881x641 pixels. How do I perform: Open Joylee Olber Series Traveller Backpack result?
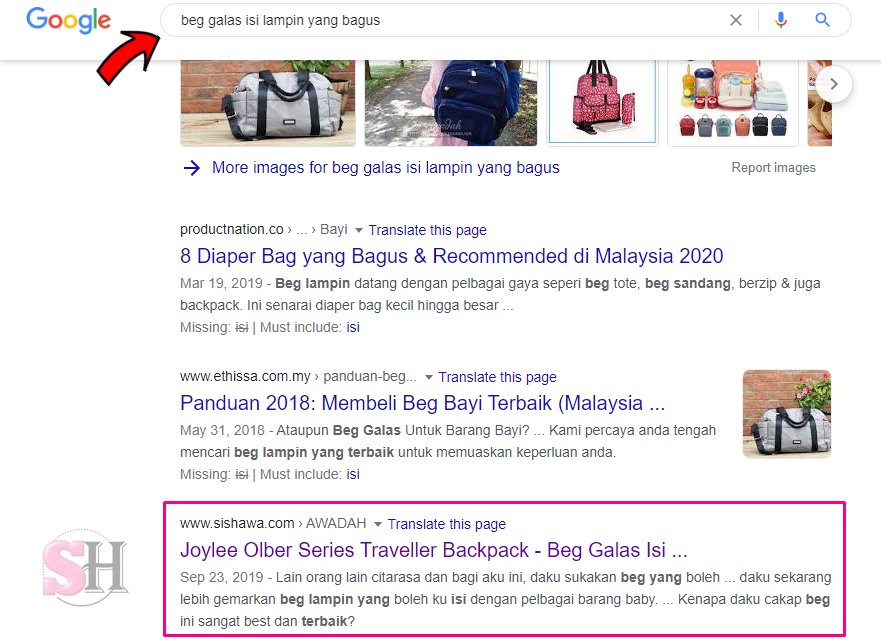pyautogui.click(x=433, y=550)
